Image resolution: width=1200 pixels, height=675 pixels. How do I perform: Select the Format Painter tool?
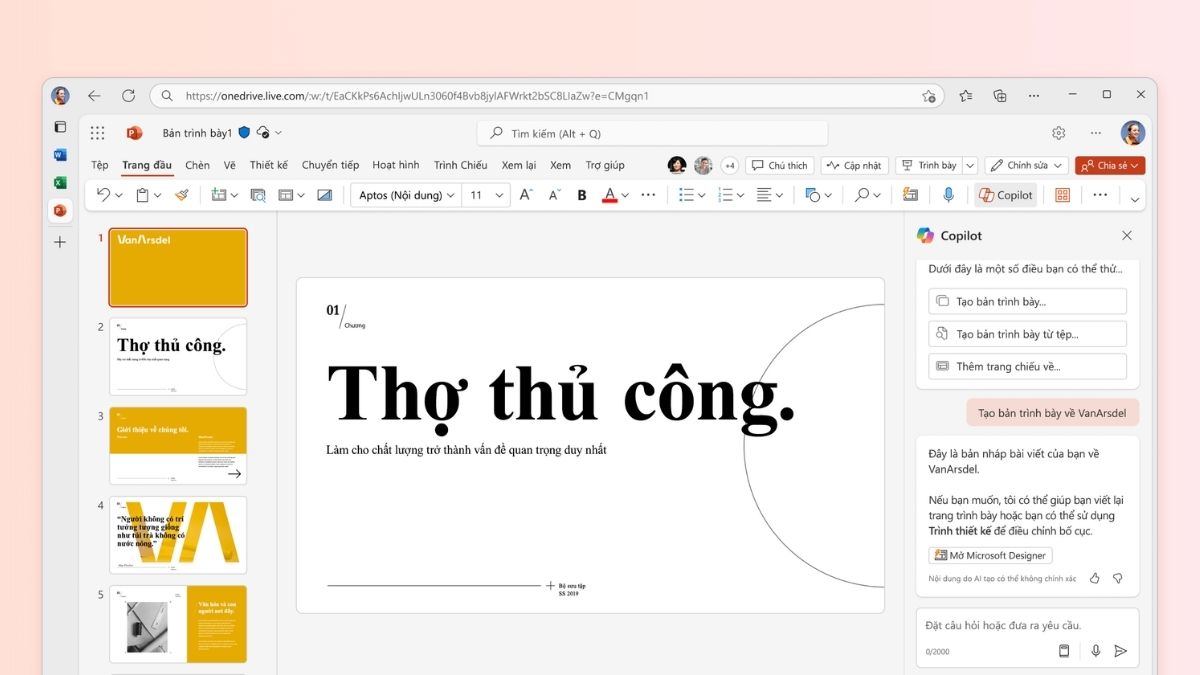[183, 196]
